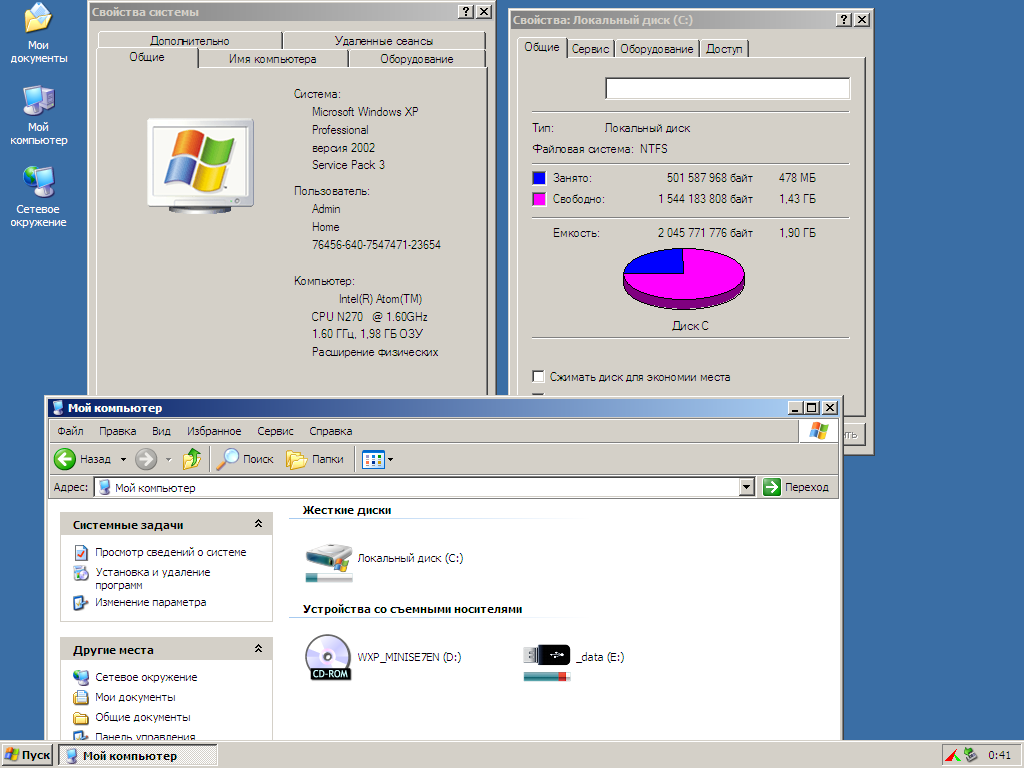Open the Views dropdown arrow
This screenshot has height=768, width=1024.
click(x=391, y=459)
